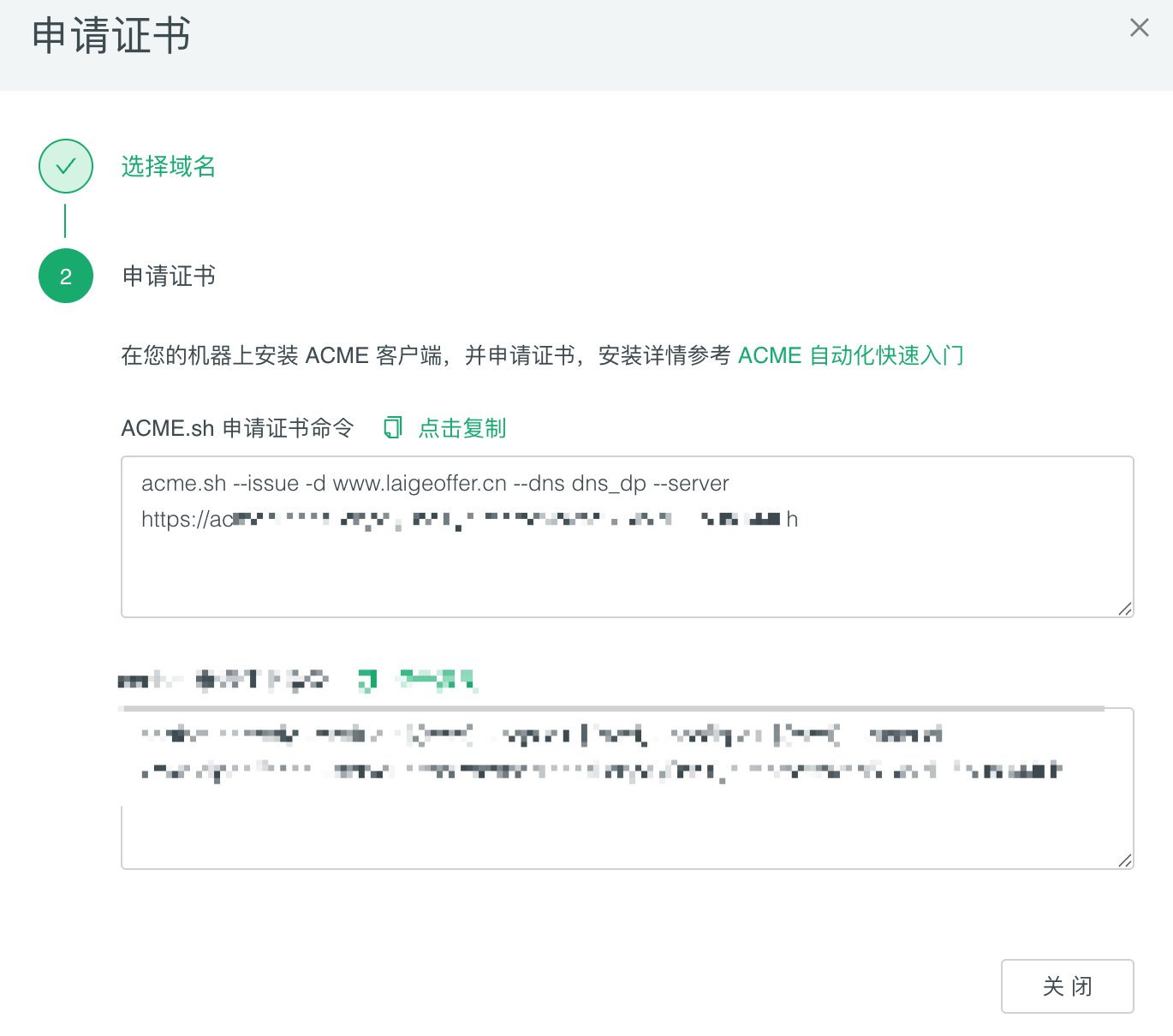Viewport: 1173px width, 1036px height.
Task: Select the checkmark badge above the step connector line
Action: (66, 166)
